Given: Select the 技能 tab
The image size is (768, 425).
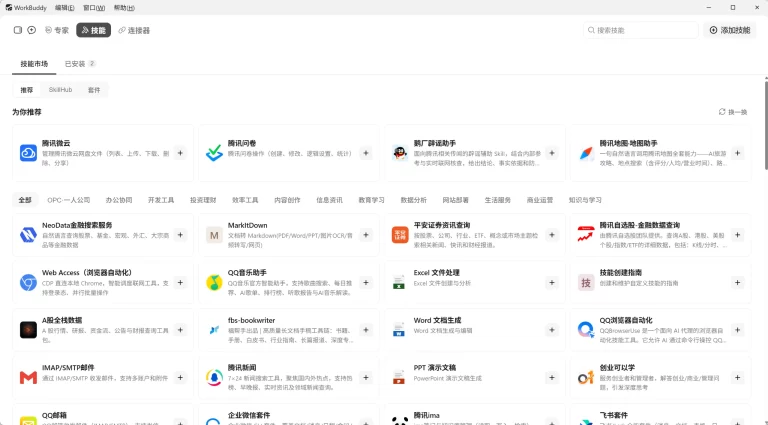Looking at the screenshot, I should tap(94, 30).
